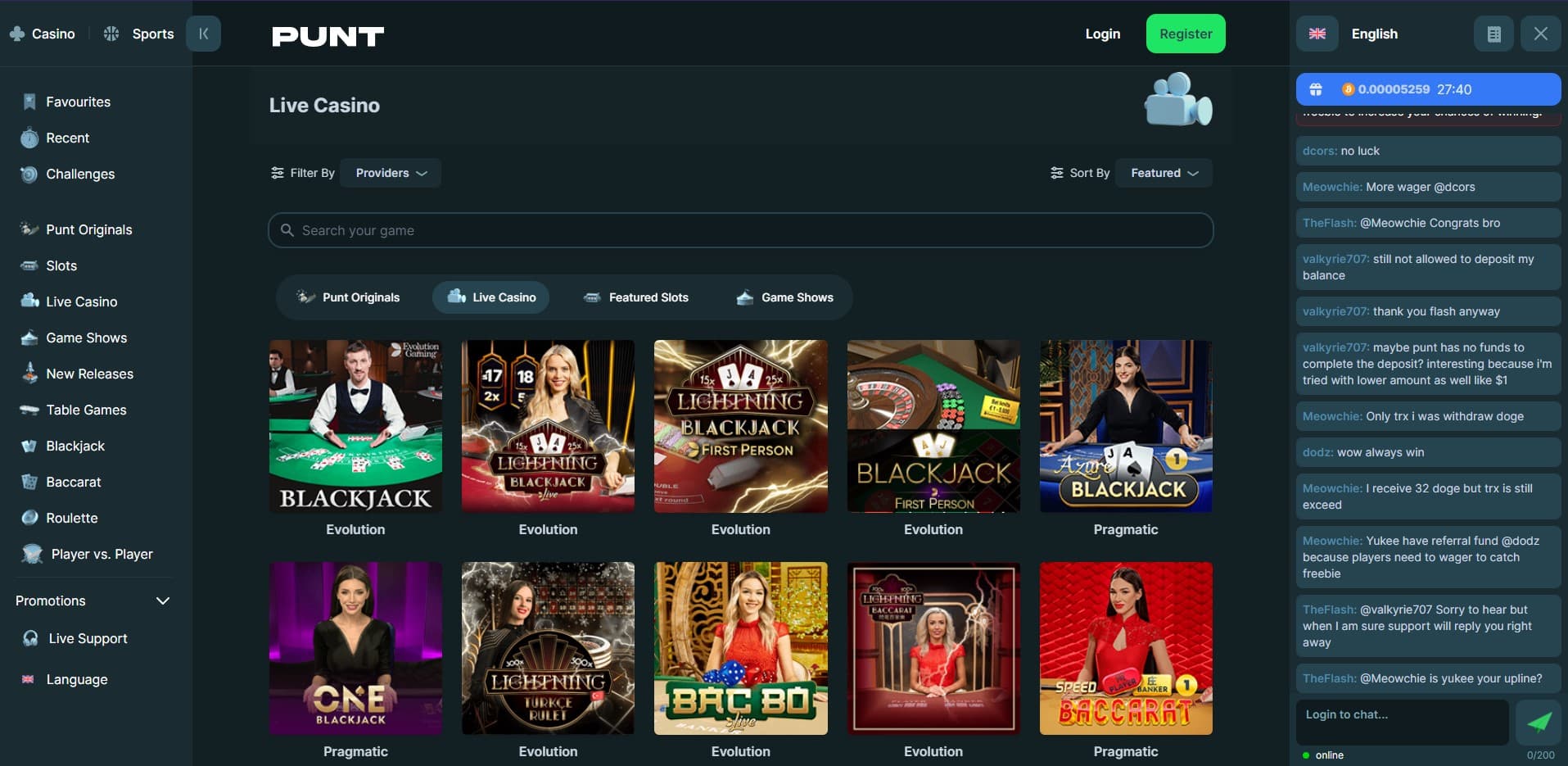This screenshot has height=766, width=1568.
Task: Open Live Support in sidebar
Action: point(88,638)
